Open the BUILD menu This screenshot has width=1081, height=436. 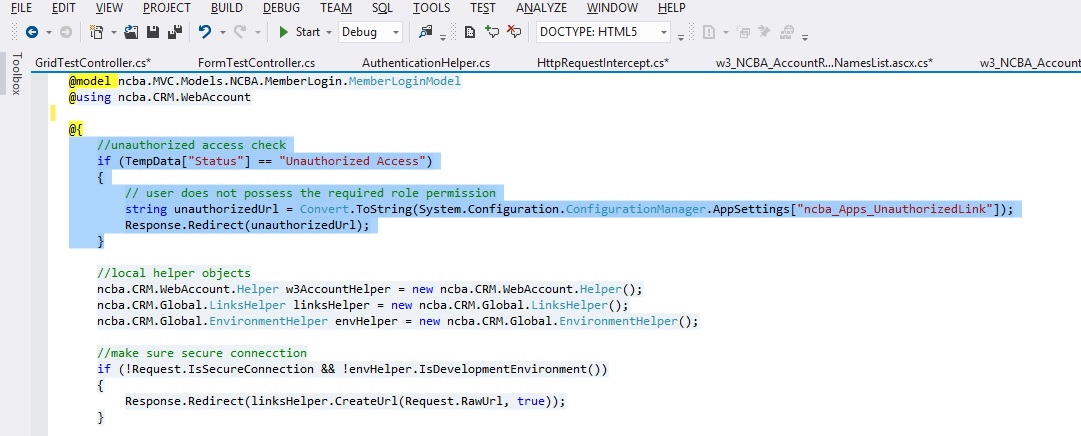[227, 8]
